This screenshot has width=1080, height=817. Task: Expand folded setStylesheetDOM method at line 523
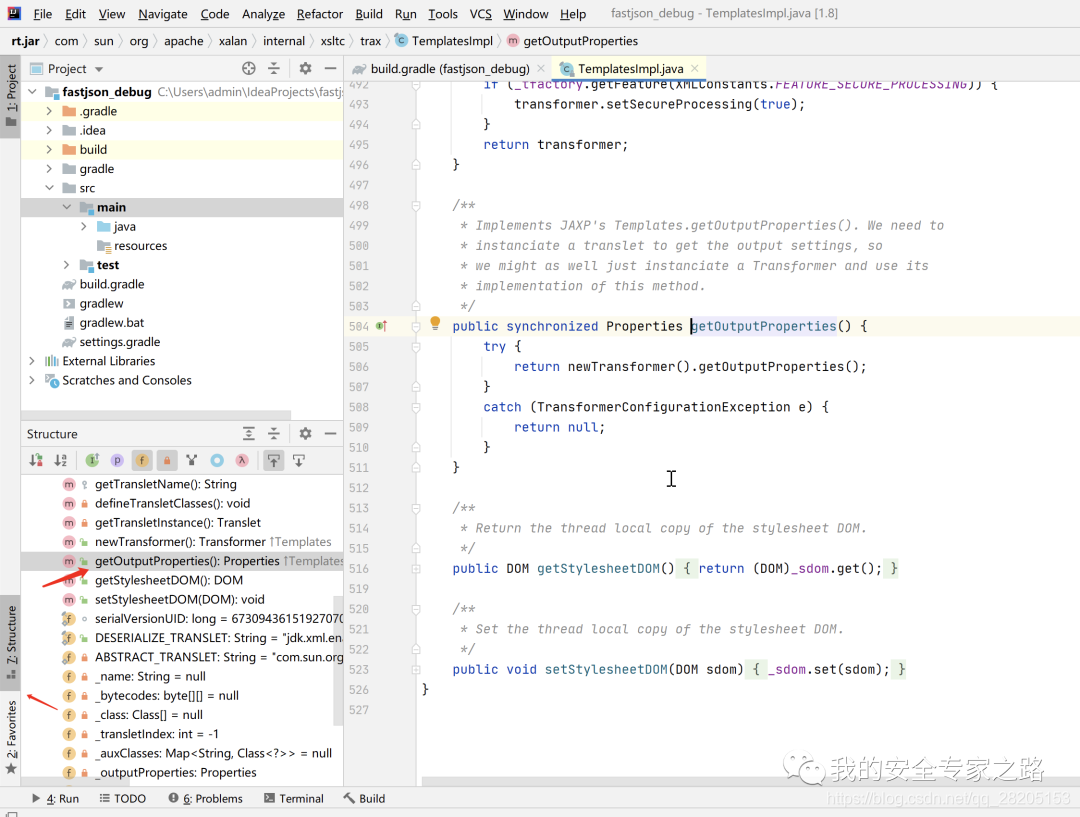pyautogui.click(x=416, y=670)
